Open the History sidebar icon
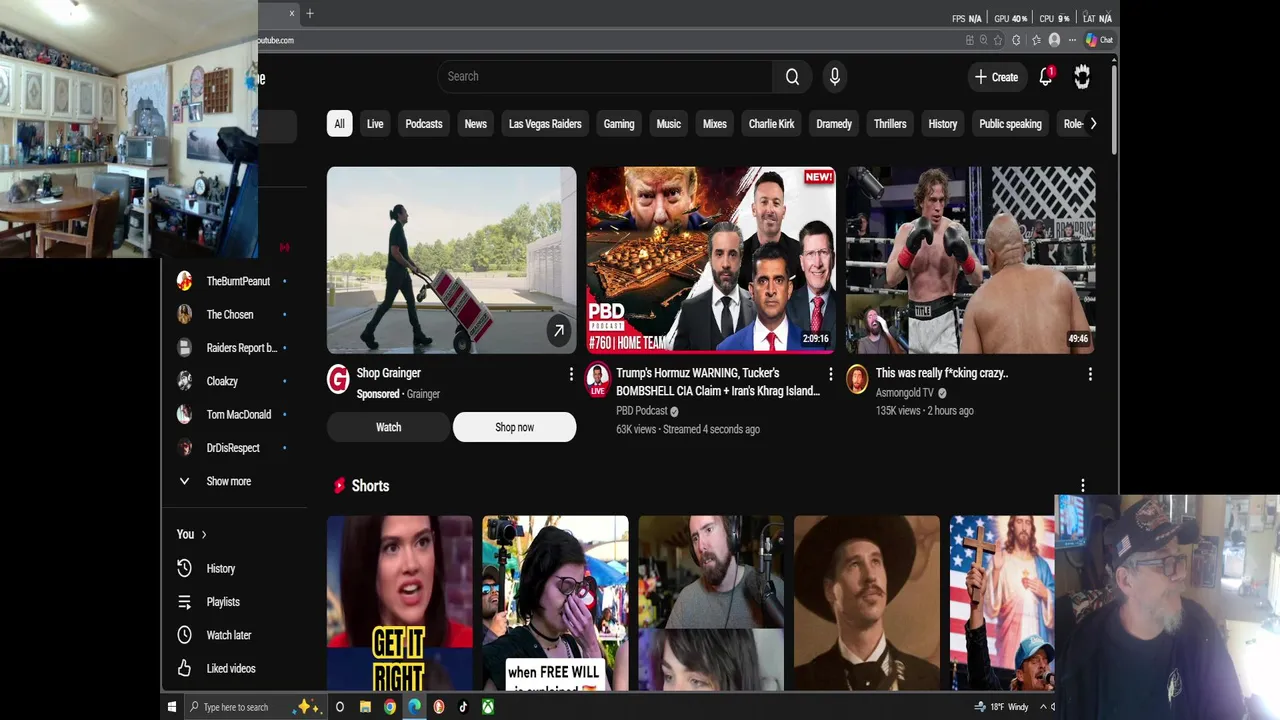Screen dimensions: 1280x720 tap(184, 568)
